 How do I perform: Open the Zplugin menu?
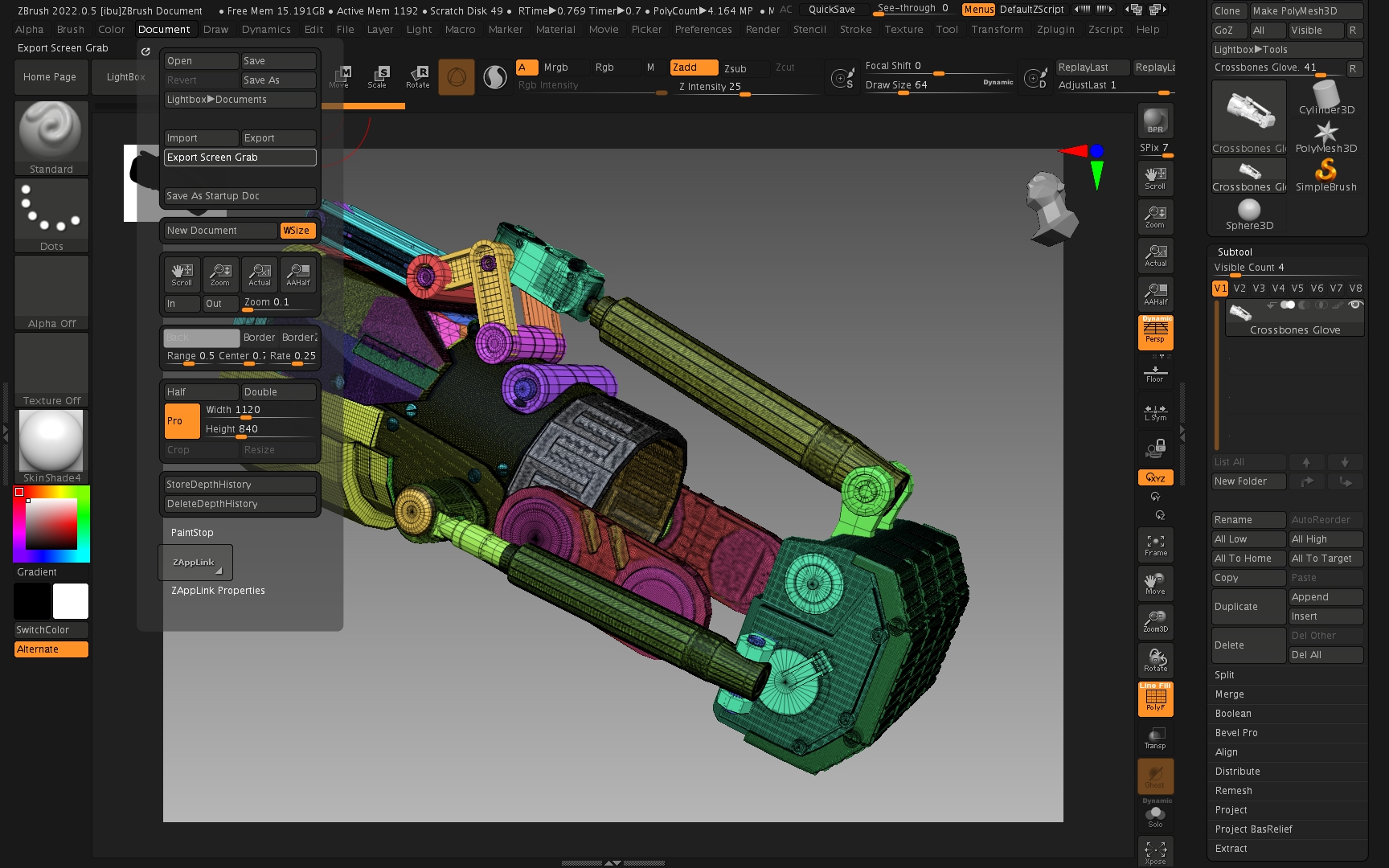click(x=1055, y=30)
